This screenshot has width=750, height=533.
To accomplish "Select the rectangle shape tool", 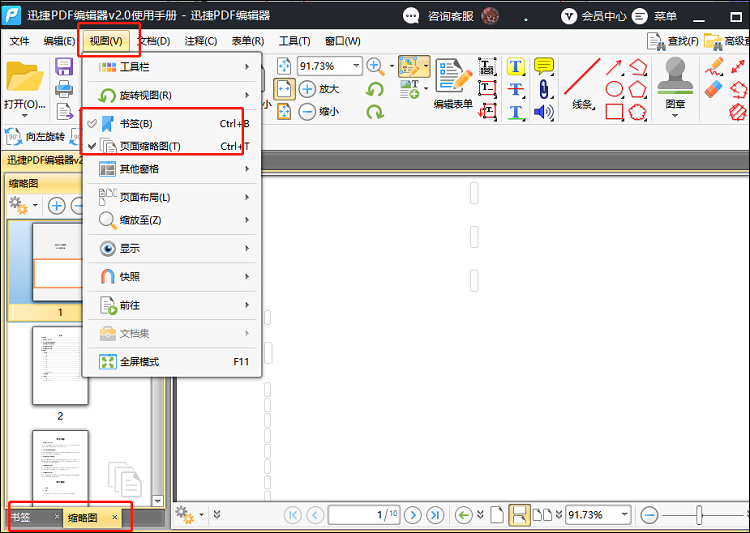I will tap(614, 111).
